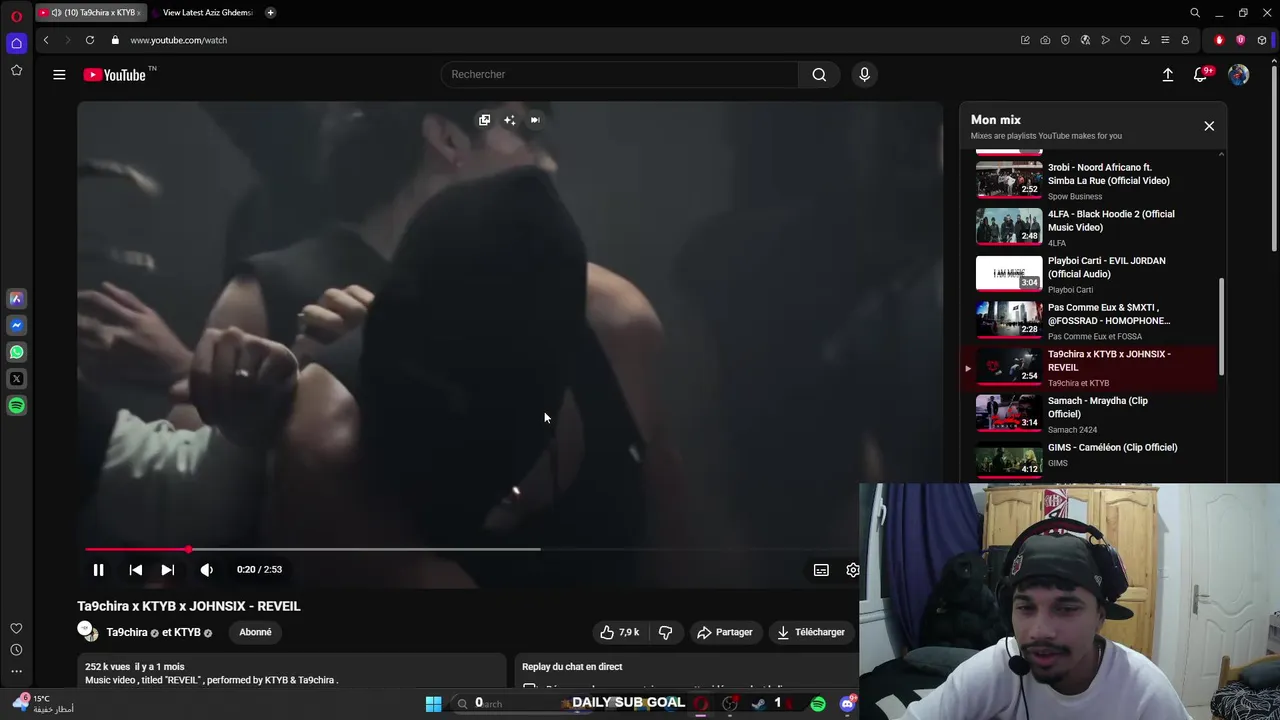Open the red ad blocker extension icon
The image size is (1280, 720).
coord(1219,40)
